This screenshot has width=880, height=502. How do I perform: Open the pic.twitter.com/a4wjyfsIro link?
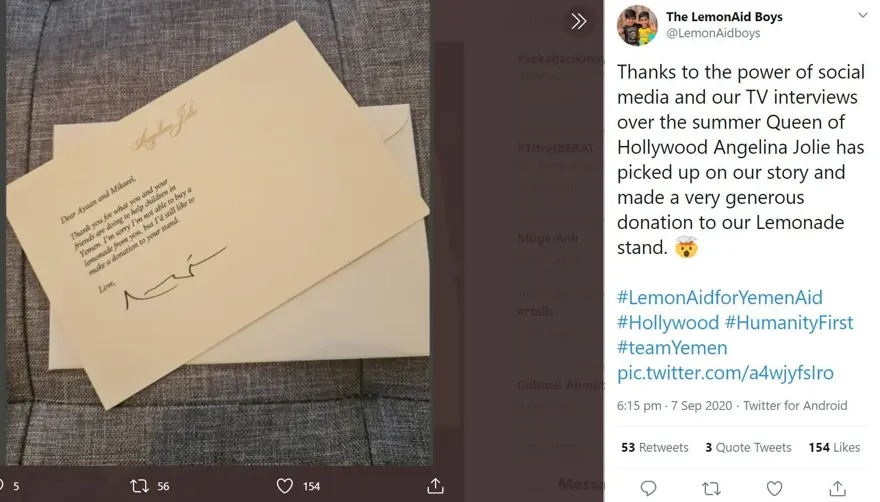coord(725,373)
